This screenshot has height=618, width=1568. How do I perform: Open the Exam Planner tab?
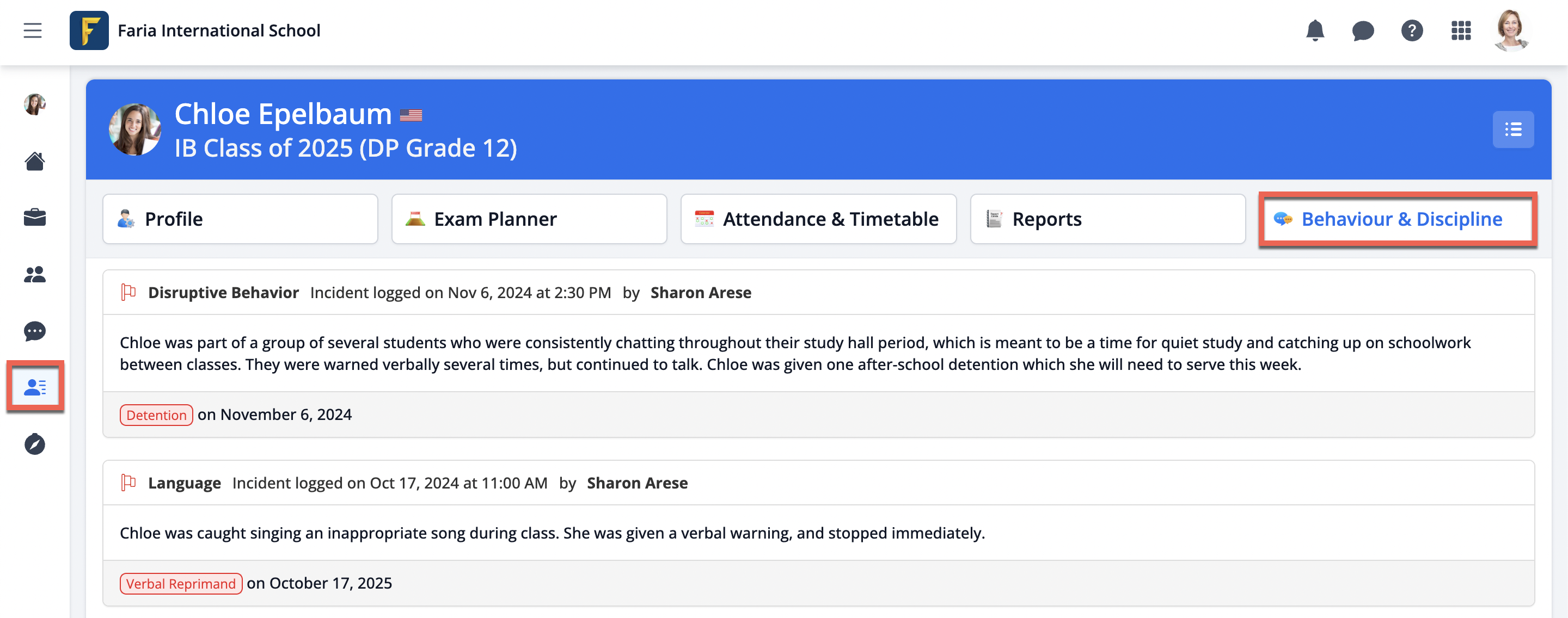point(529,219)
